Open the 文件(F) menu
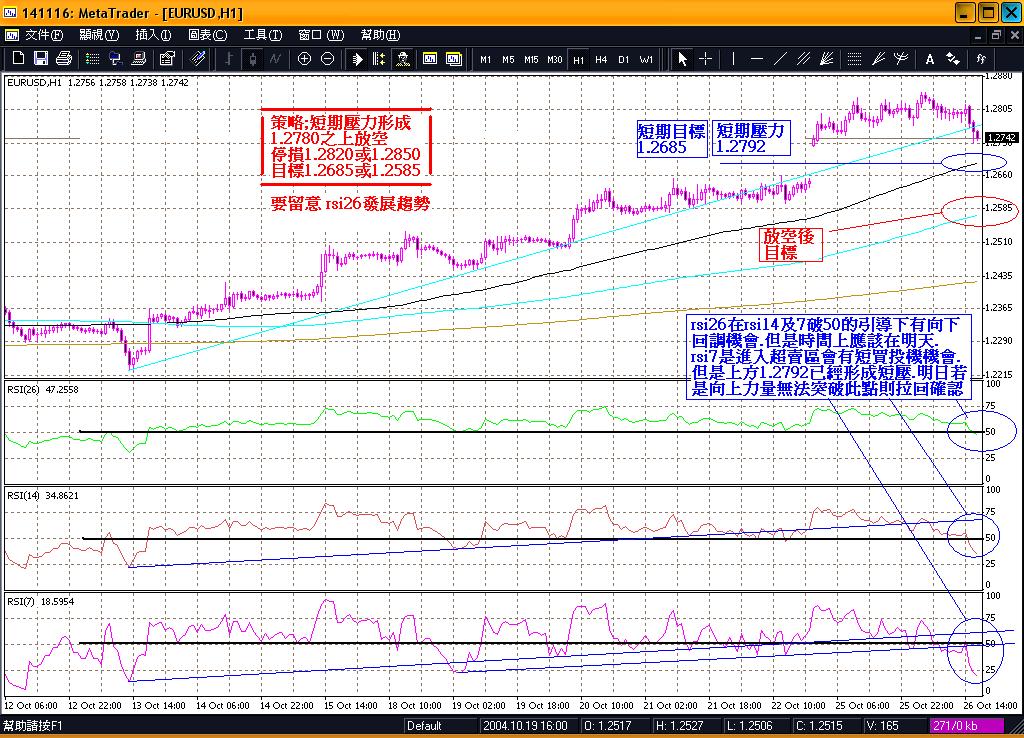 pos(44,35)
